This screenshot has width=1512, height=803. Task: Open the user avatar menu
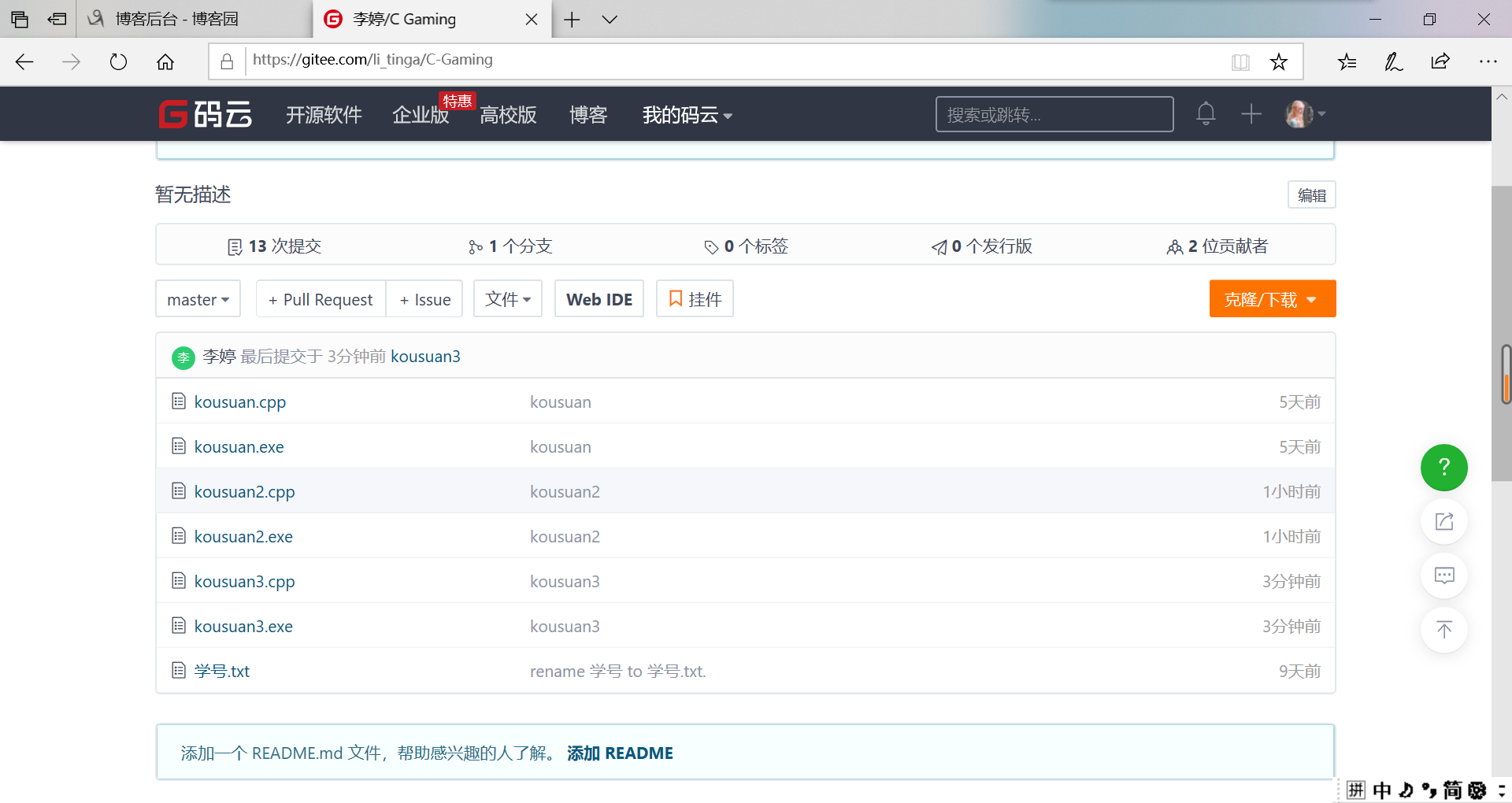(1305, 114)
